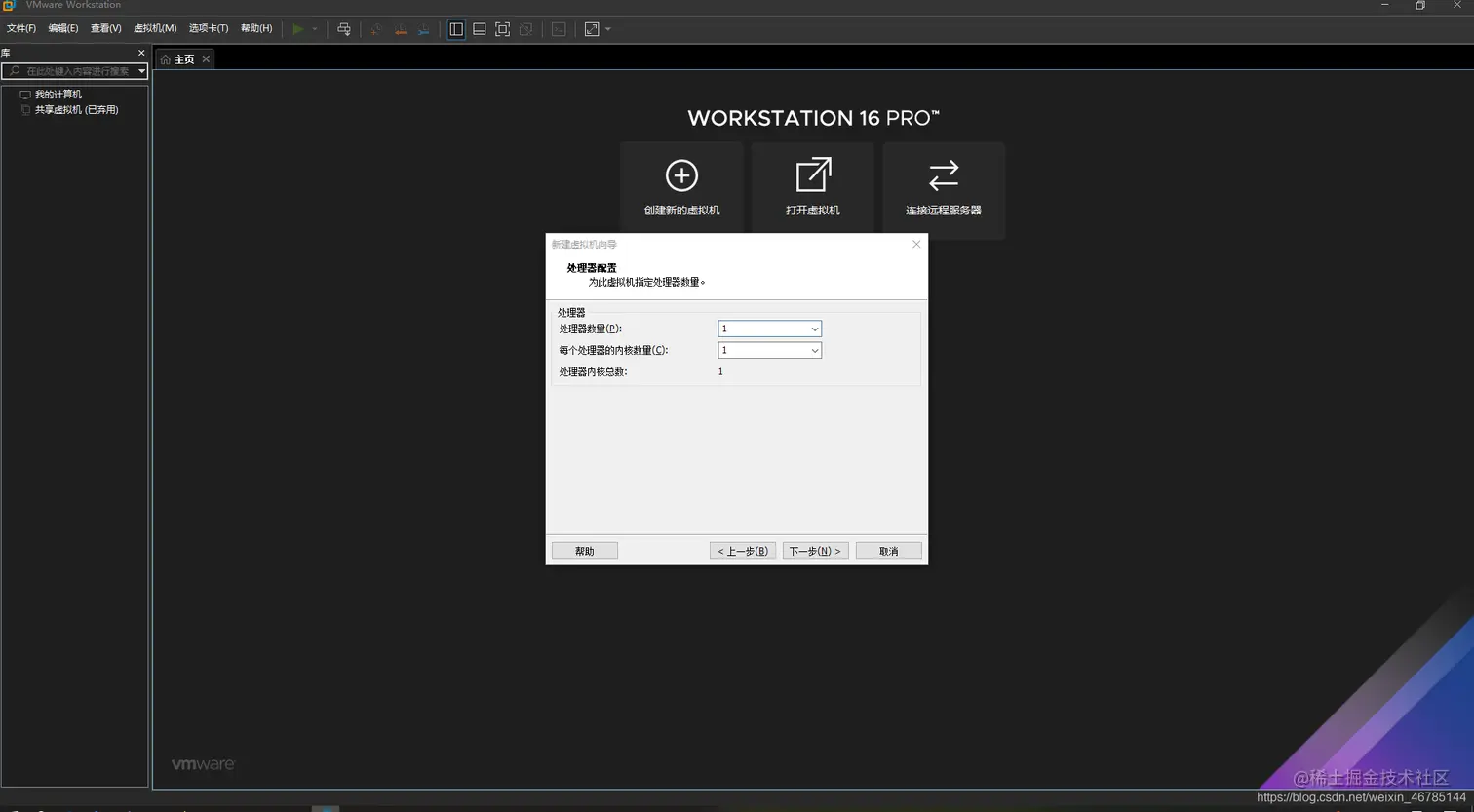Close the 库 library panel
This screenshot has height=812, width=1474.
(141, 53)
